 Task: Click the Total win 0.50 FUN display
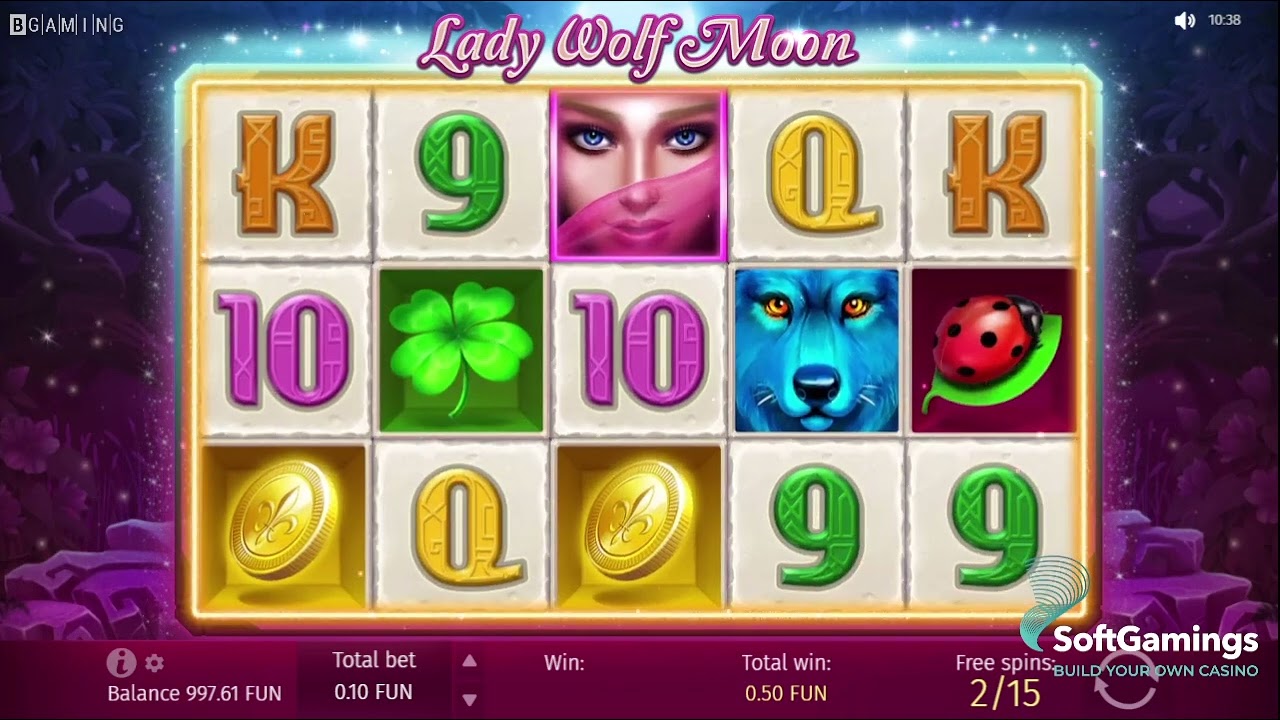point(786,677)
